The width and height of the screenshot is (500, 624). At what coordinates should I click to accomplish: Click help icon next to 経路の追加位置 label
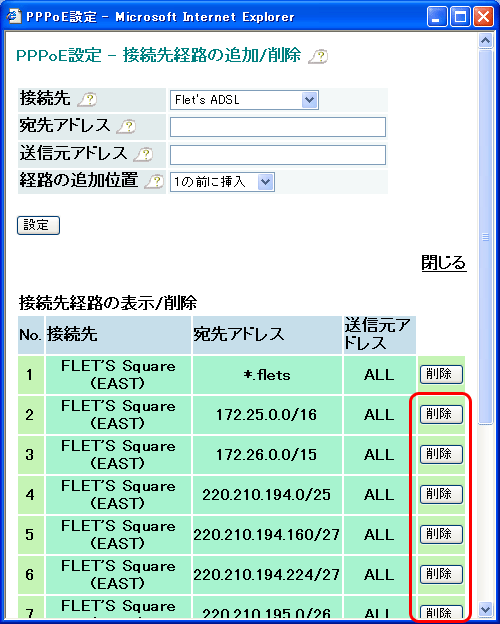[x=154, y=181]
